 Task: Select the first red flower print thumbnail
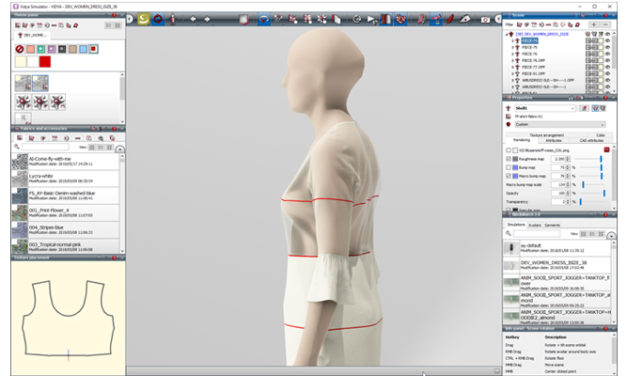click(x=23, y=102)
